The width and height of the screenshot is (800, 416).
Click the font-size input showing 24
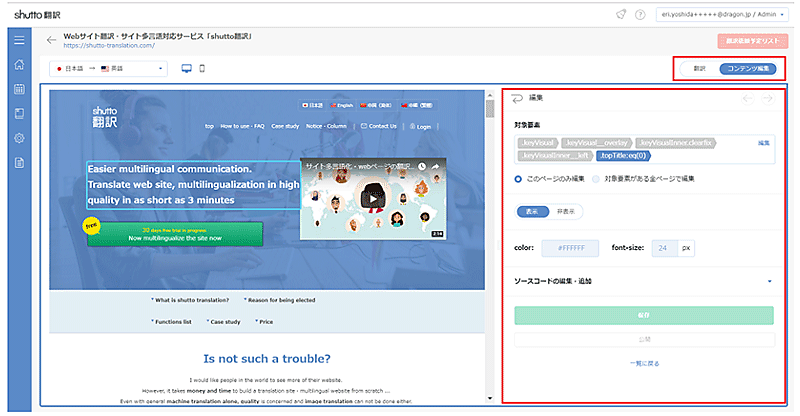664,246
